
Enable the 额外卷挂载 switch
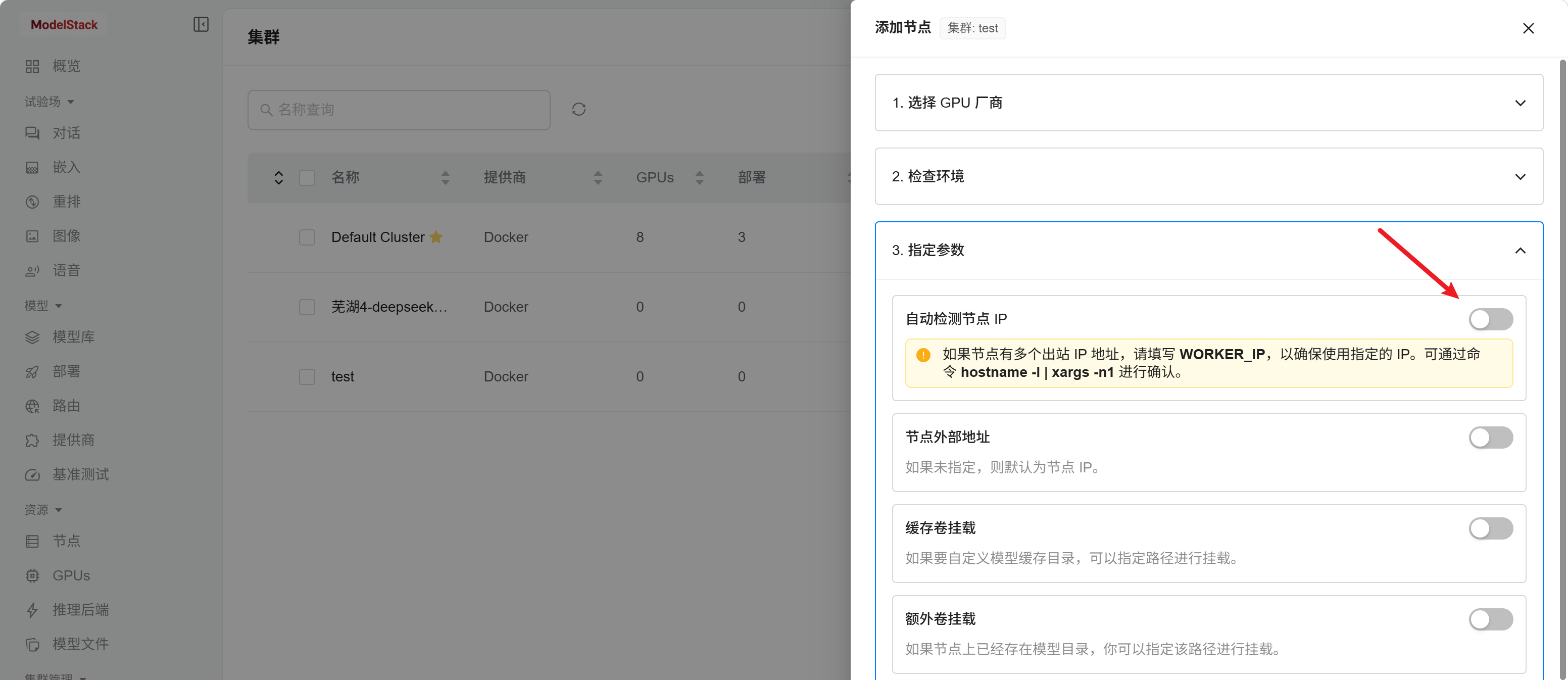pyautogui.click(x=1490, y=619)
